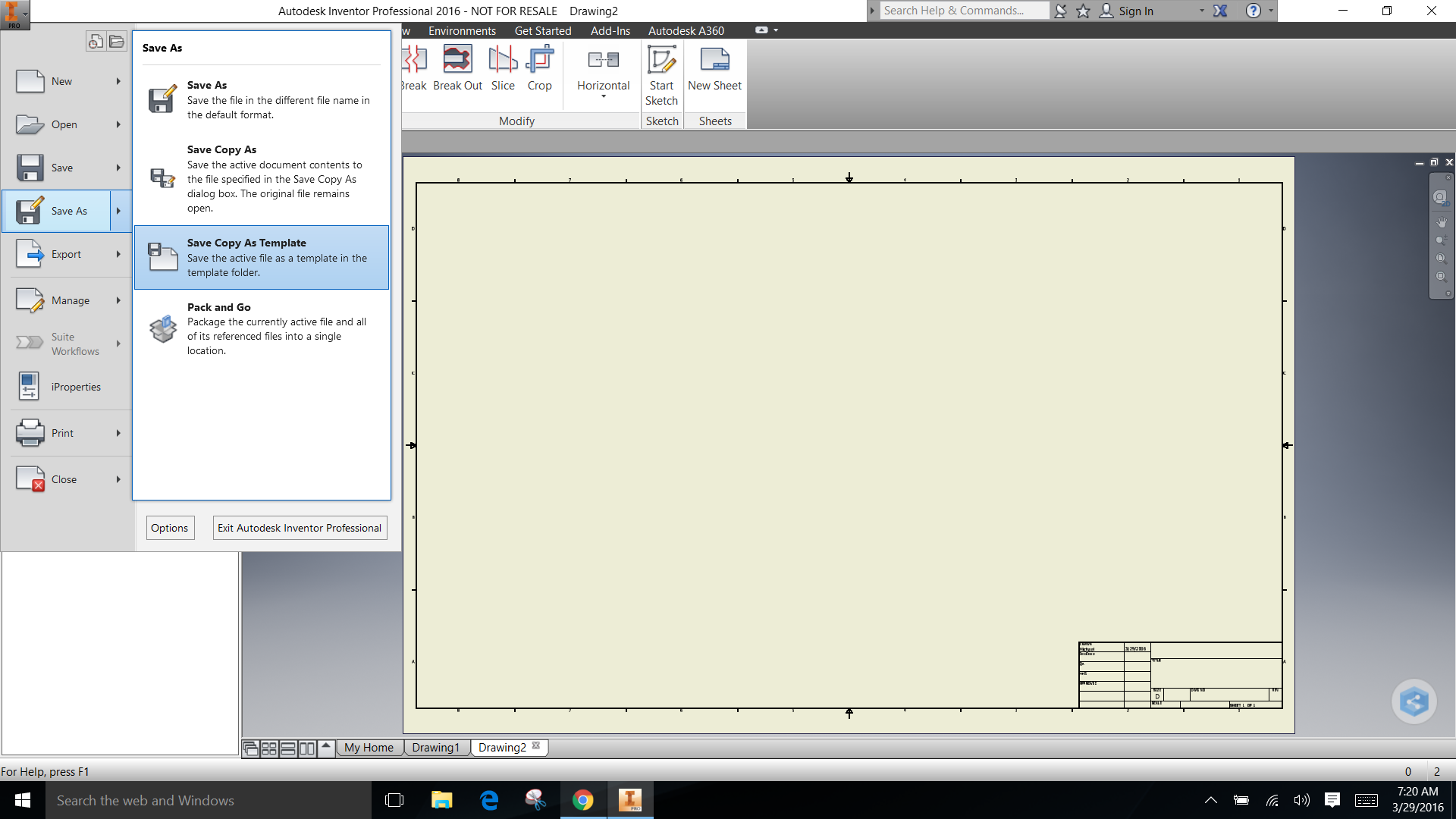Choose Pack and Go
This screenshot has width=1456, height=819.
[x=262, y=328]
